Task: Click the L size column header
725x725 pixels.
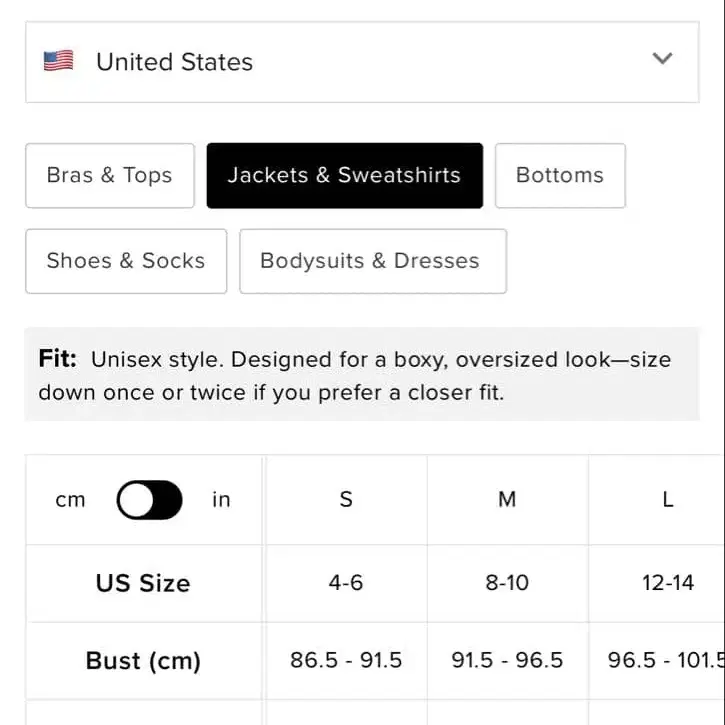Action: click(x=667, y=500)
